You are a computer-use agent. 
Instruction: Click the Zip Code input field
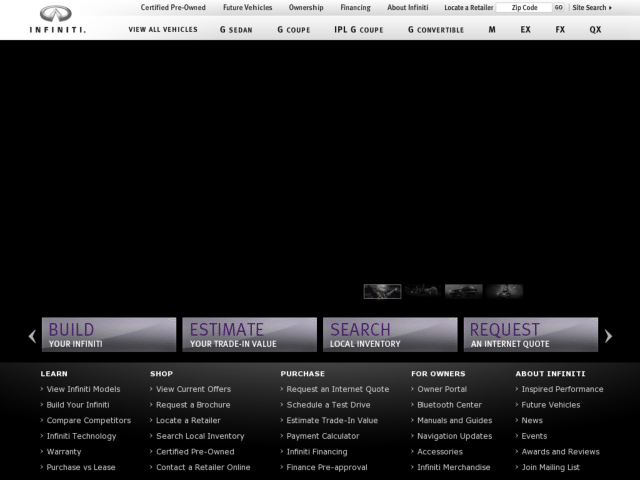pyautogui.click(x=524, y=7)
